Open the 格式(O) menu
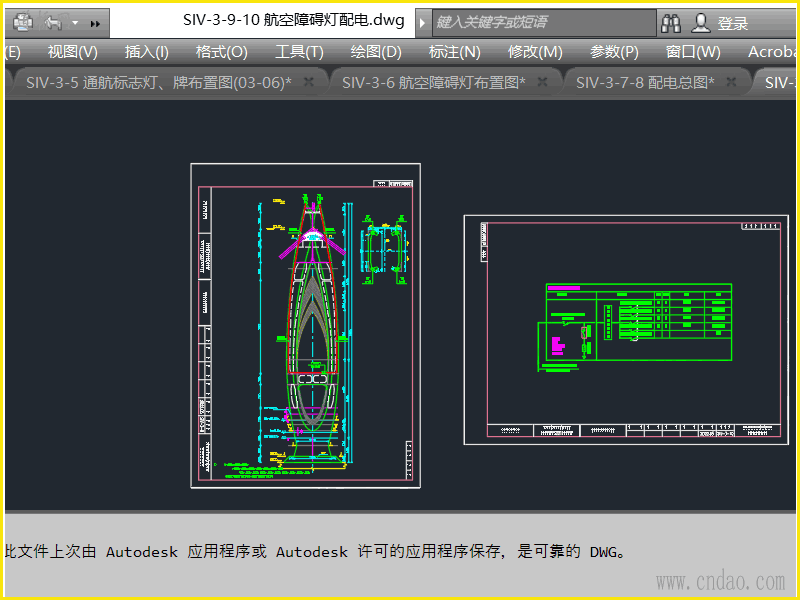The width and height of the screenshot is (800, 600). coord(221,52)
